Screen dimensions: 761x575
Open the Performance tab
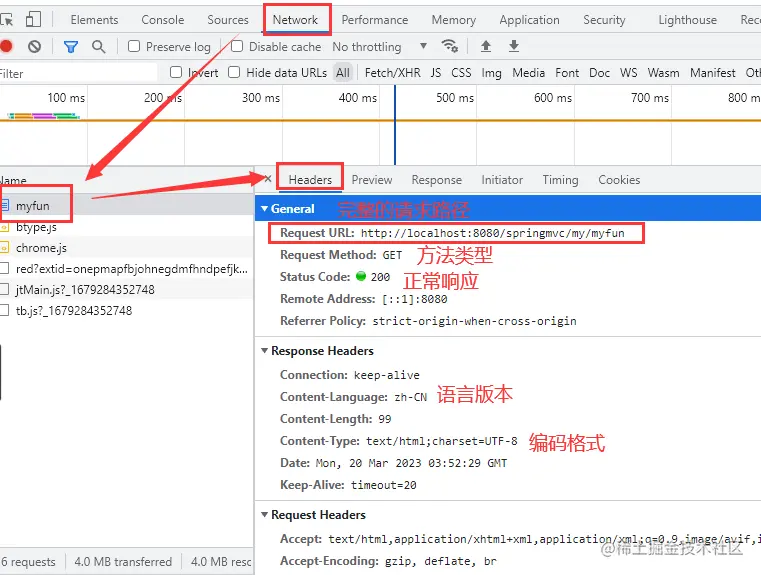tap(375, 20)
